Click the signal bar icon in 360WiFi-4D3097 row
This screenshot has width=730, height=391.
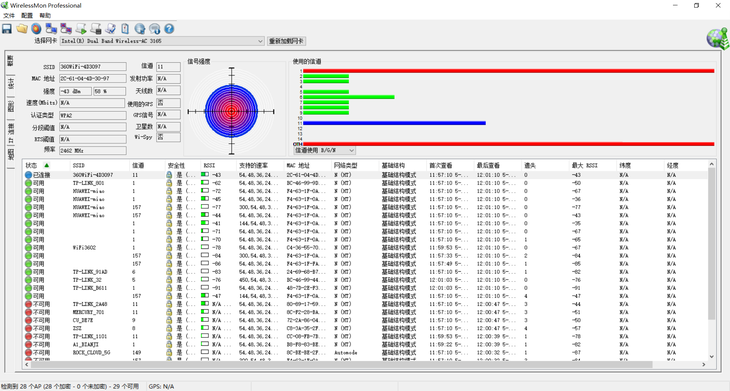click(x=205, y=175)
